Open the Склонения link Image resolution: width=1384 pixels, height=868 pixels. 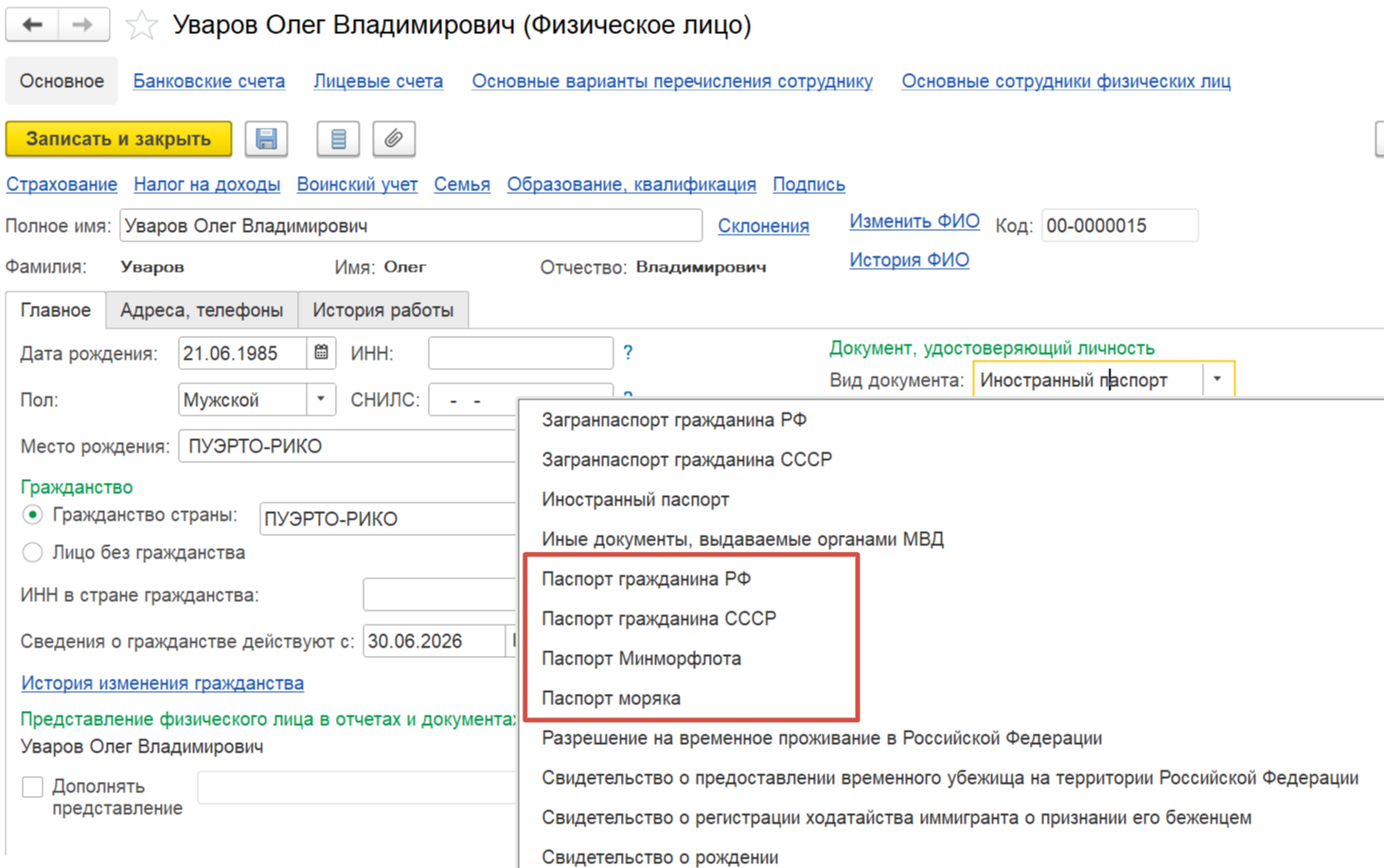coord(763,226)
